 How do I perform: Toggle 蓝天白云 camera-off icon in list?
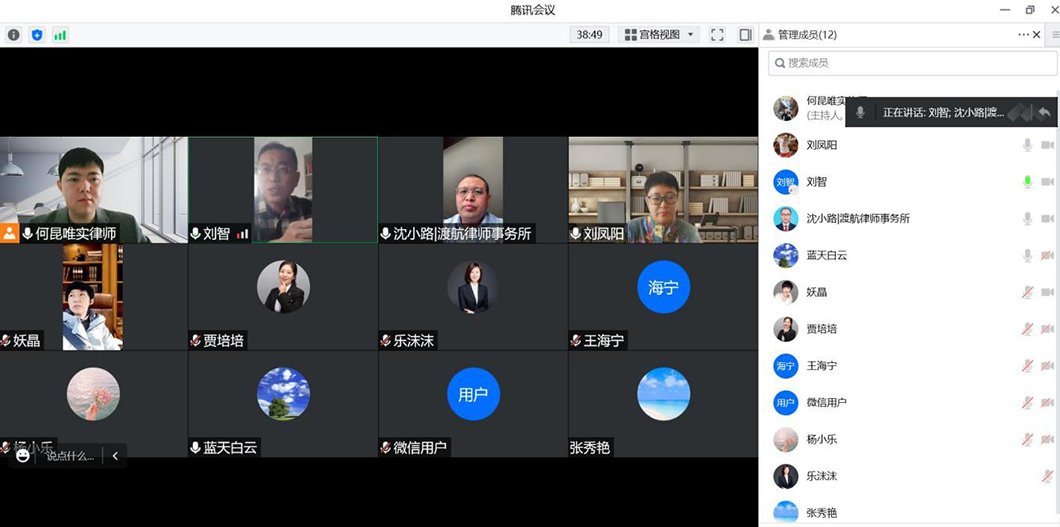coord(1047,255)
